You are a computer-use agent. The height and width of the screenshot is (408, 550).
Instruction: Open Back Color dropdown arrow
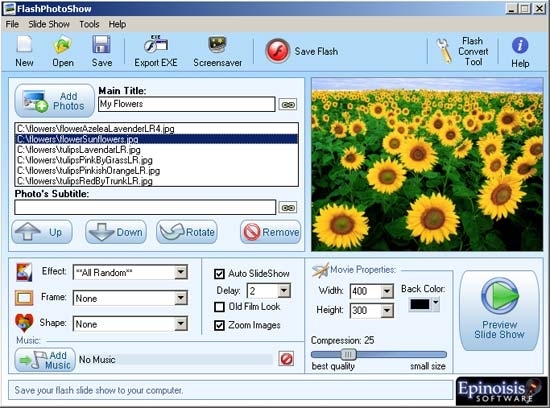(x=435, y=304)
